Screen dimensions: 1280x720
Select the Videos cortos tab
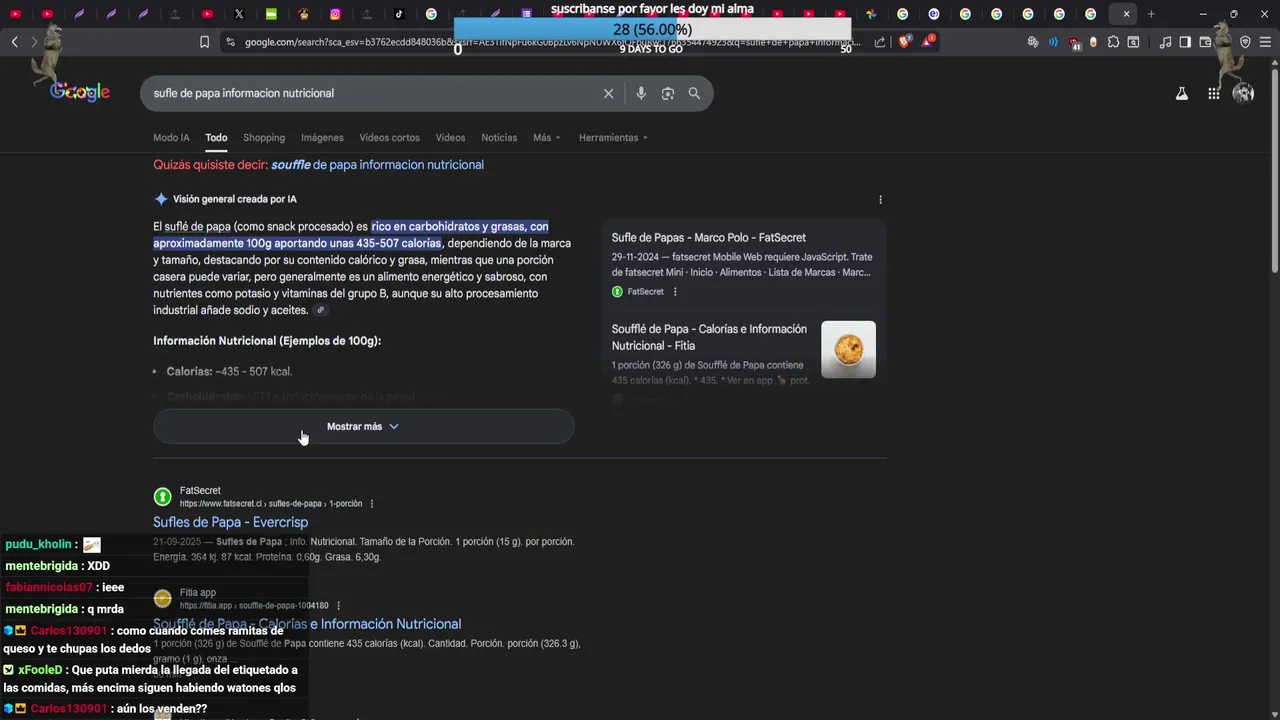[x=390, y=138]
